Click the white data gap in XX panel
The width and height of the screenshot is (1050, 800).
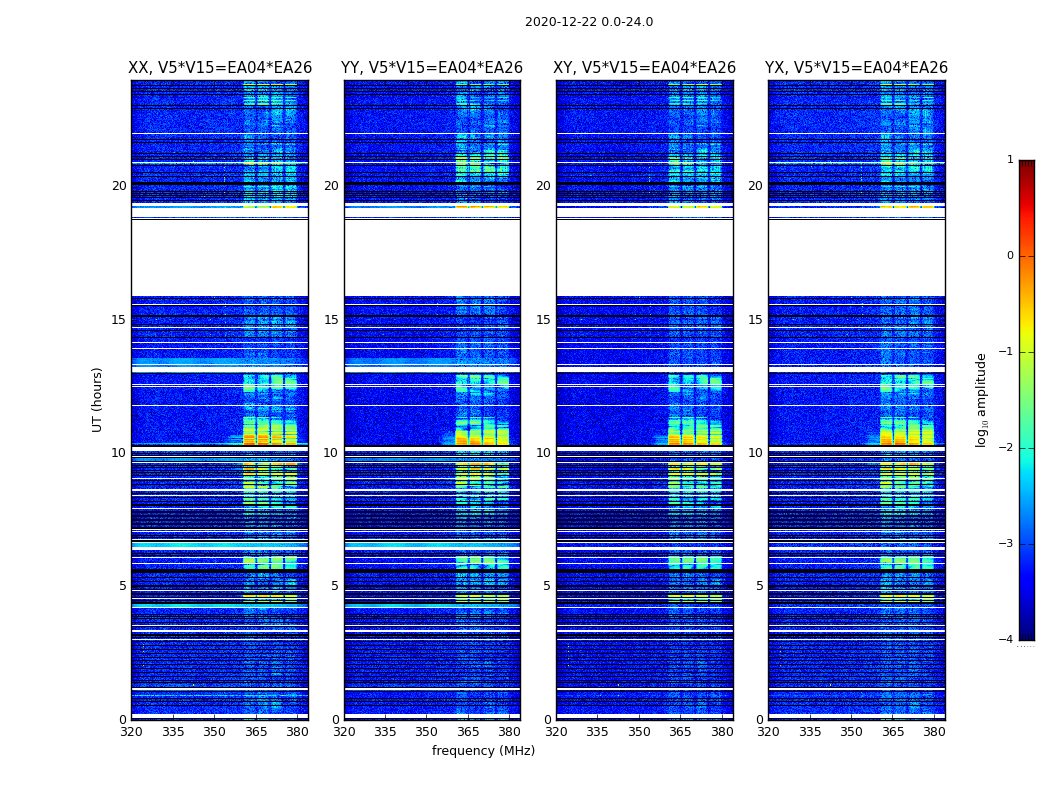(x=219, y=257)
